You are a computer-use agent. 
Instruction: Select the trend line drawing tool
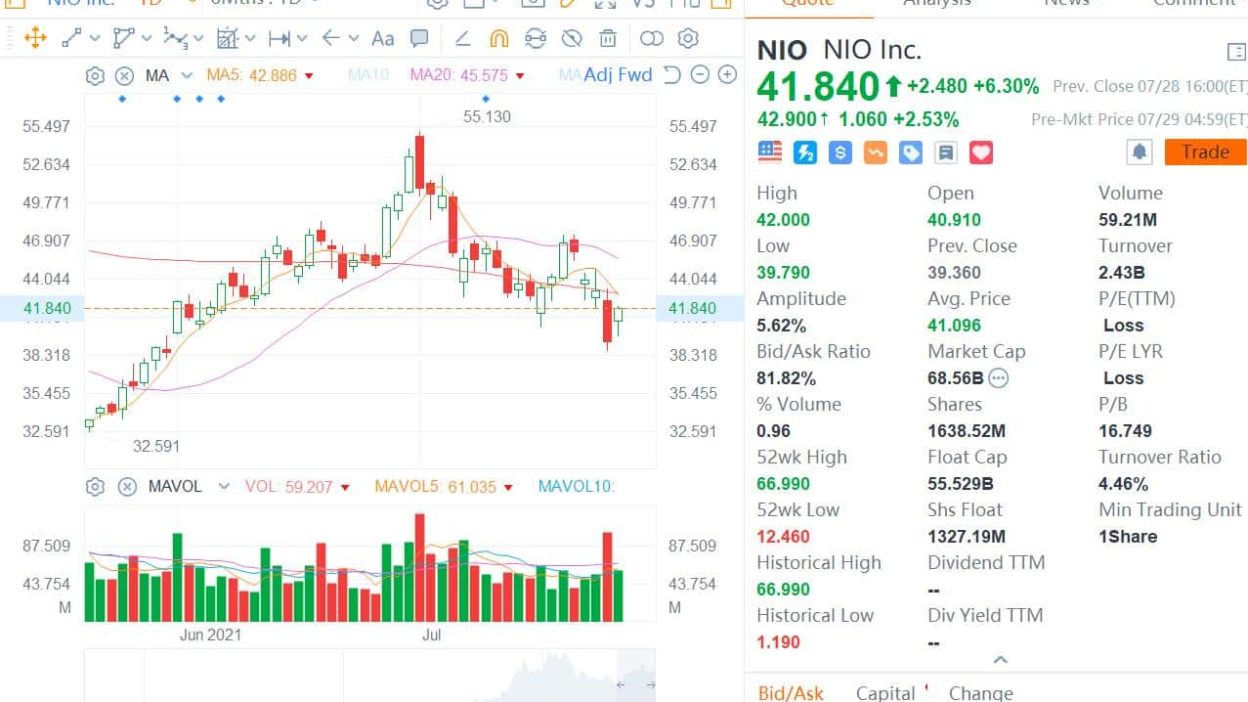click(x=72, y=39)
